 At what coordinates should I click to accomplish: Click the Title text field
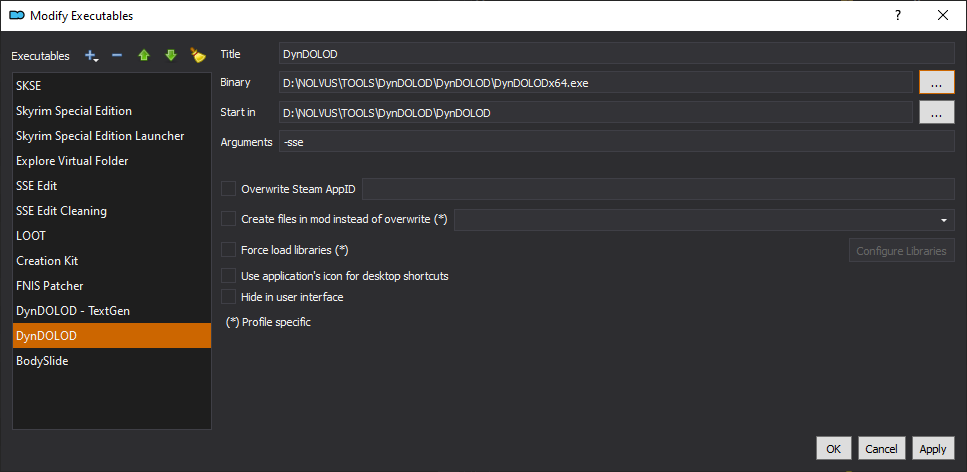[x=617, y=54]
